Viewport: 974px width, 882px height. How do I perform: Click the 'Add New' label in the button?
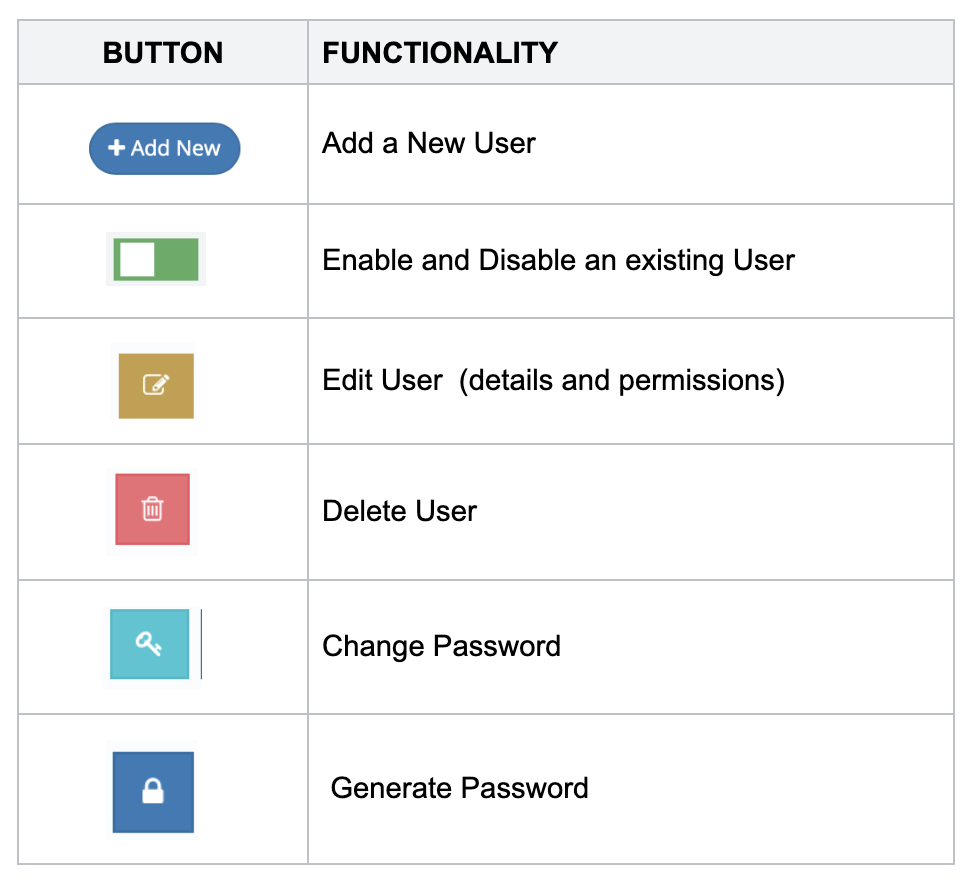tap(175, 148)
